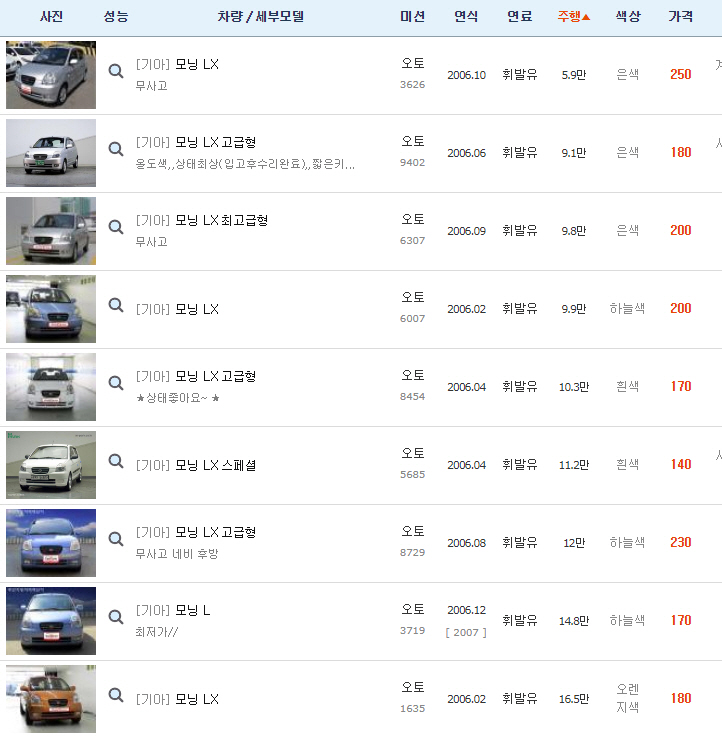Image resolution: width=722 pixels, height=738 pixels.
Task: Click the price 250
Action: click(x=681, y=74)
